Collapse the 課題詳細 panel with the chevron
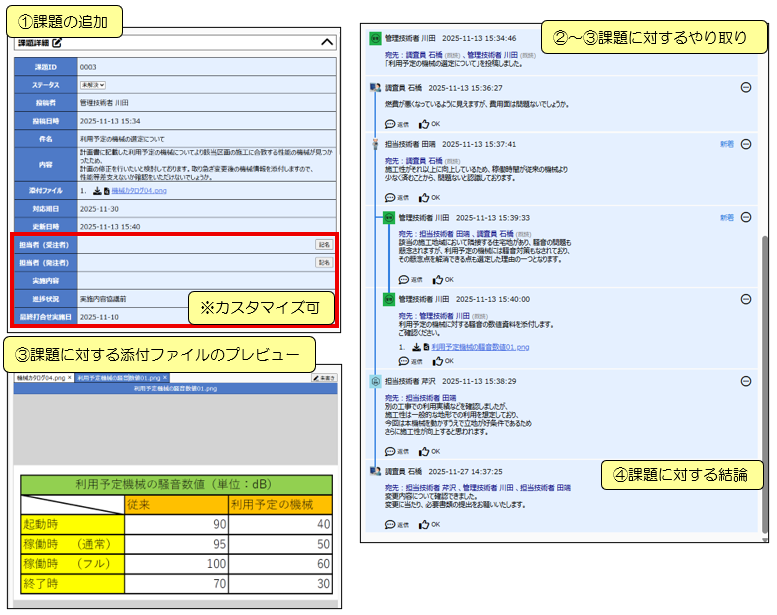The height and width of the screenshot is (615, 777). coord(326,43)
